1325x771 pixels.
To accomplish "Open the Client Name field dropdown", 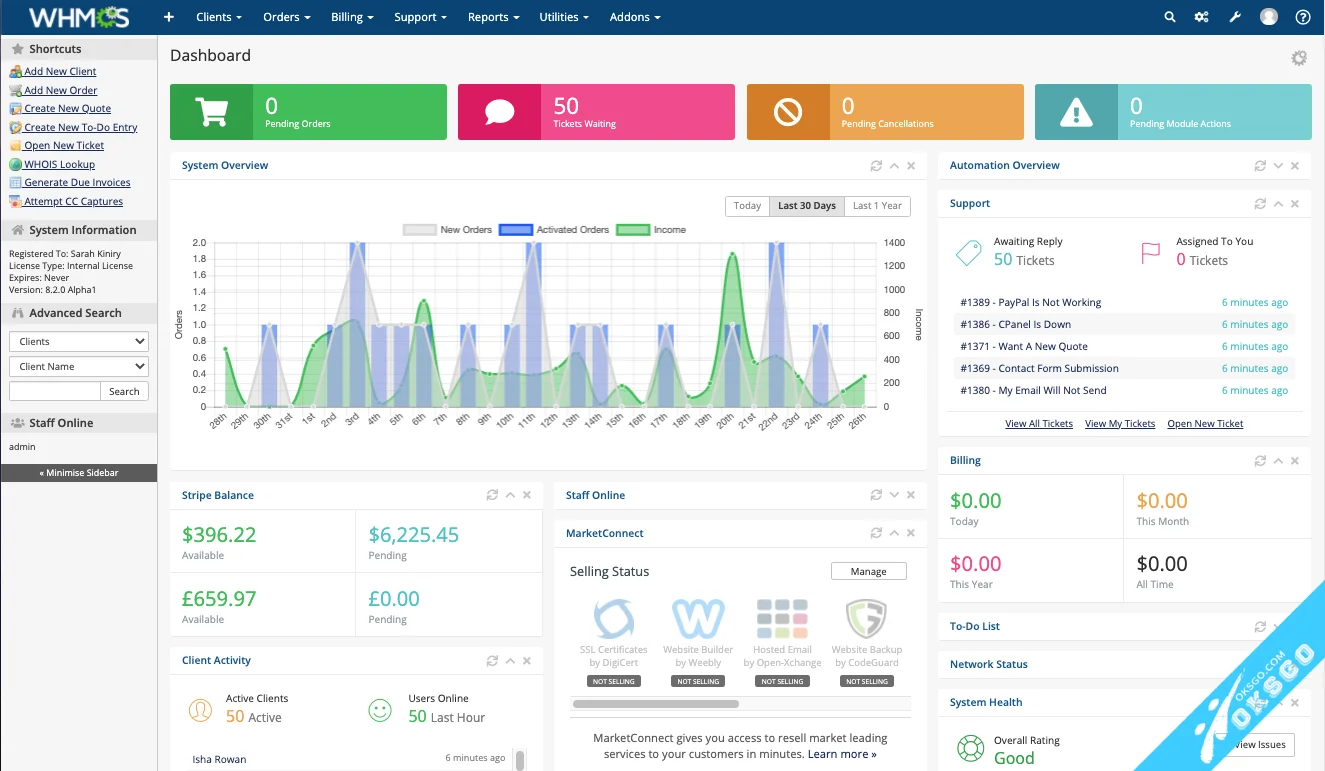I will (x=78, y=366).
